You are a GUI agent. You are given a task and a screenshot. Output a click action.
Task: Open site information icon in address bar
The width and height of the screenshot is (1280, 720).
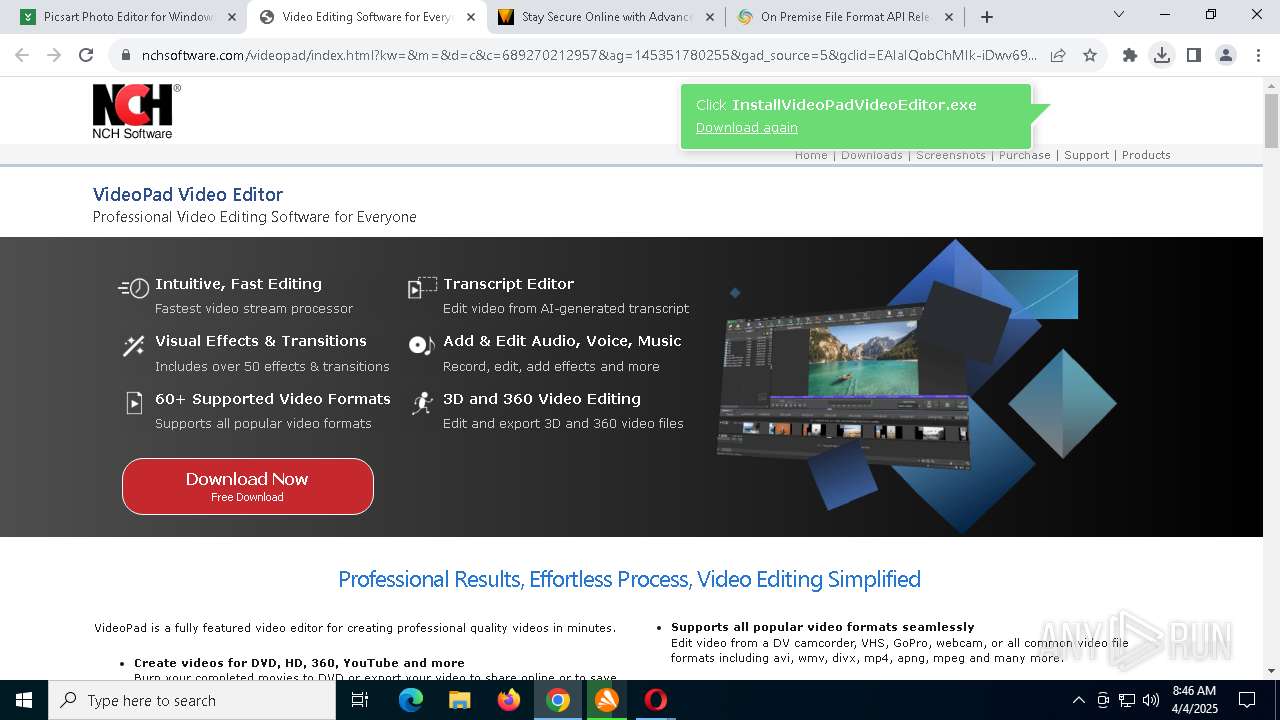126,55
